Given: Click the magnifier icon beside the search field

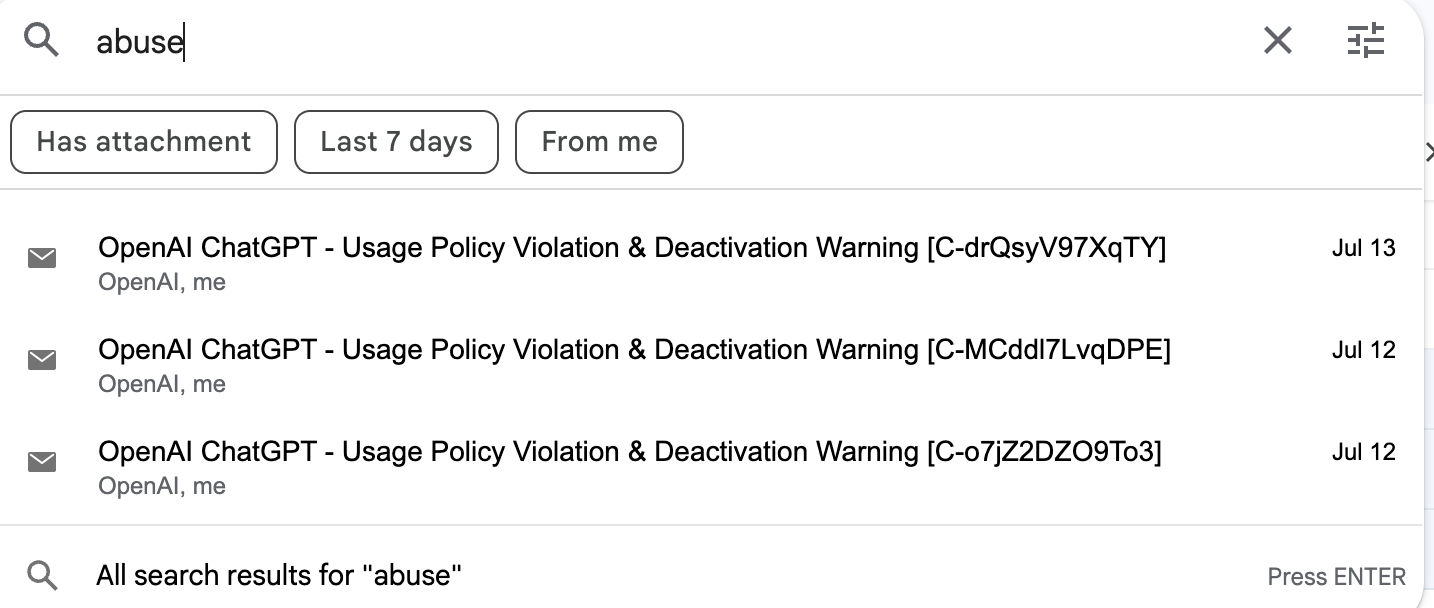Looking at the screenshot, I should (42, 41).
